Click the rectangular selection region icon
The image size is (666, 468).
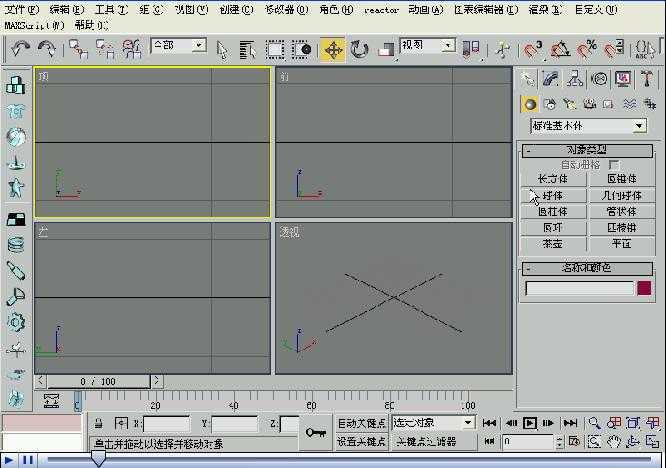point(275,50)
